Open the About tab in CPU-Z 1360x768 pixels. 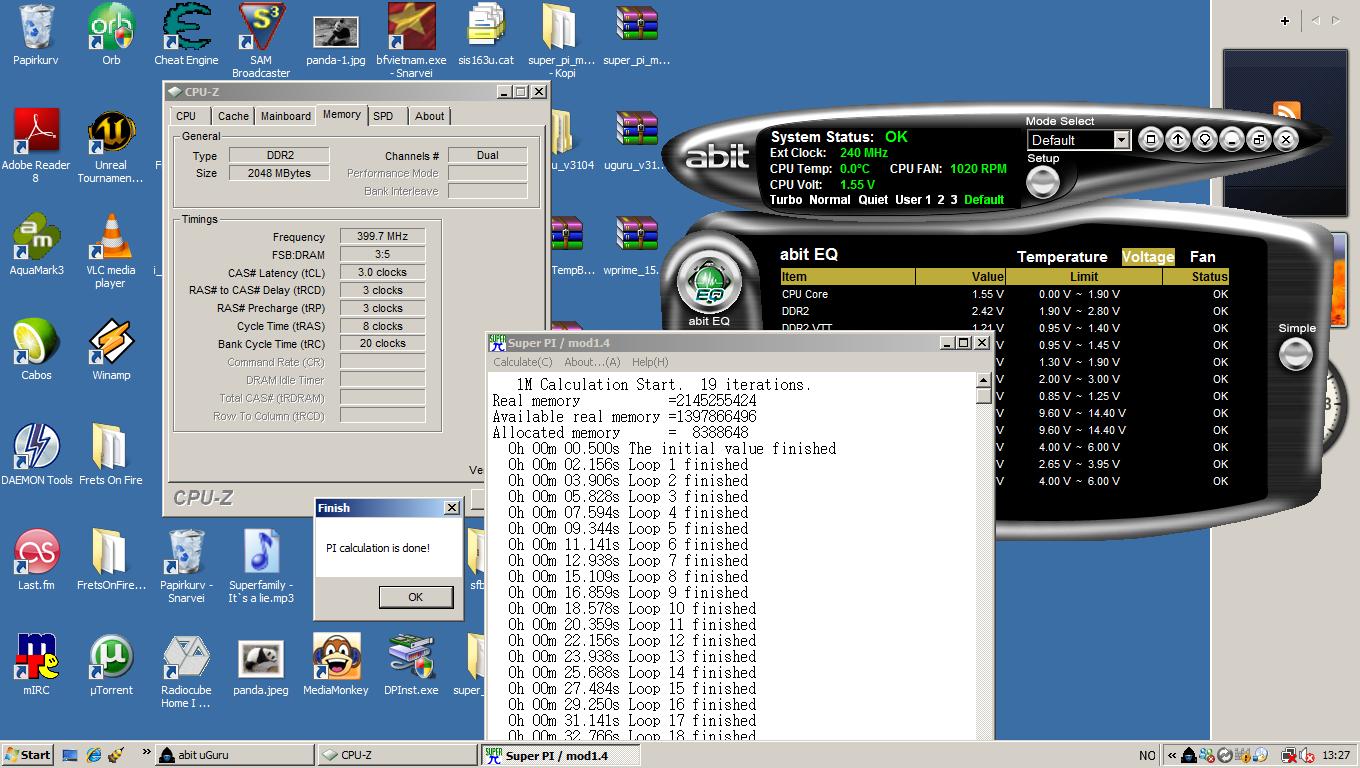430,116
